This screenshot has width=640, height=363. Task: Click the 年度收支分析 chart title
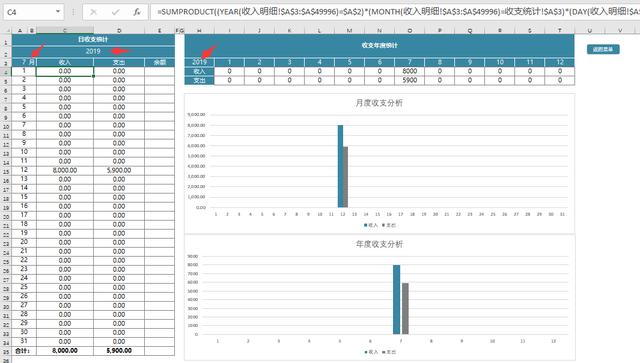pyautogui.click(x=379, y=244)
